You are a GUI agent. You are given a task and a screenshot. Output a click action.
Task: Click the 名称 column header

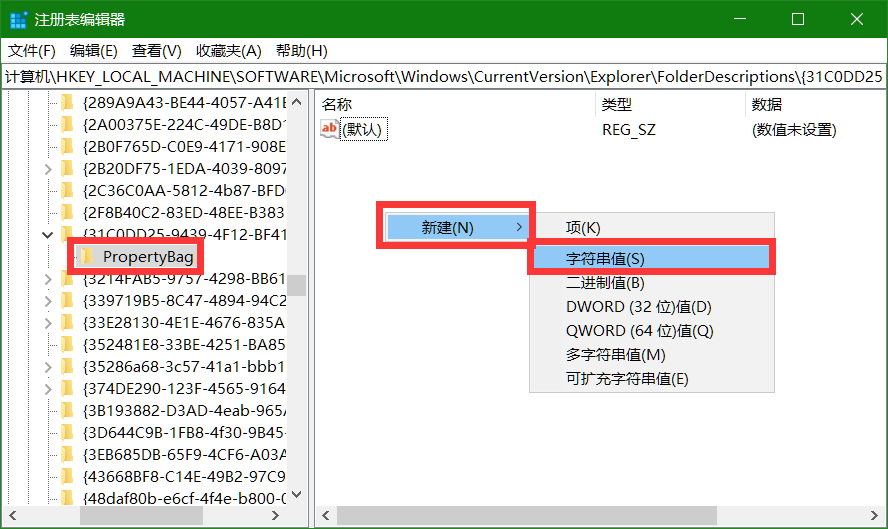[x=338, y=104]
